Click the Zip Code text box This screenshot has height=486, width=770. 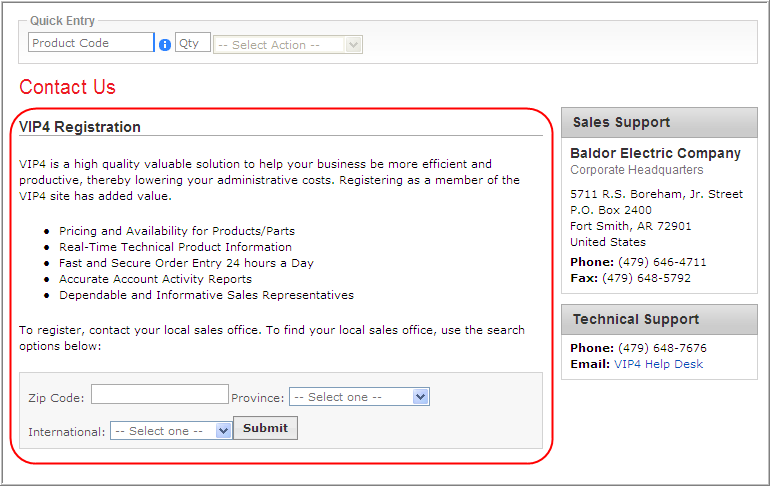(x=159, y=395)
